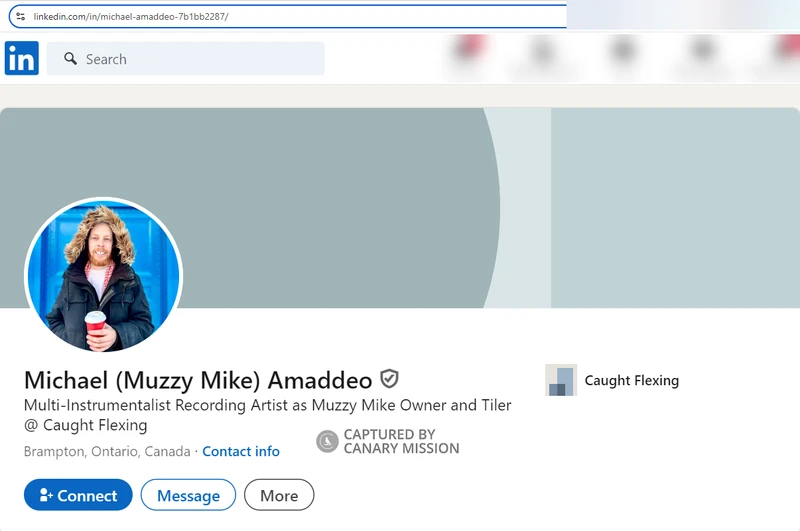Click the middle blurred navigation icon in the header

[x=623, y=53]
